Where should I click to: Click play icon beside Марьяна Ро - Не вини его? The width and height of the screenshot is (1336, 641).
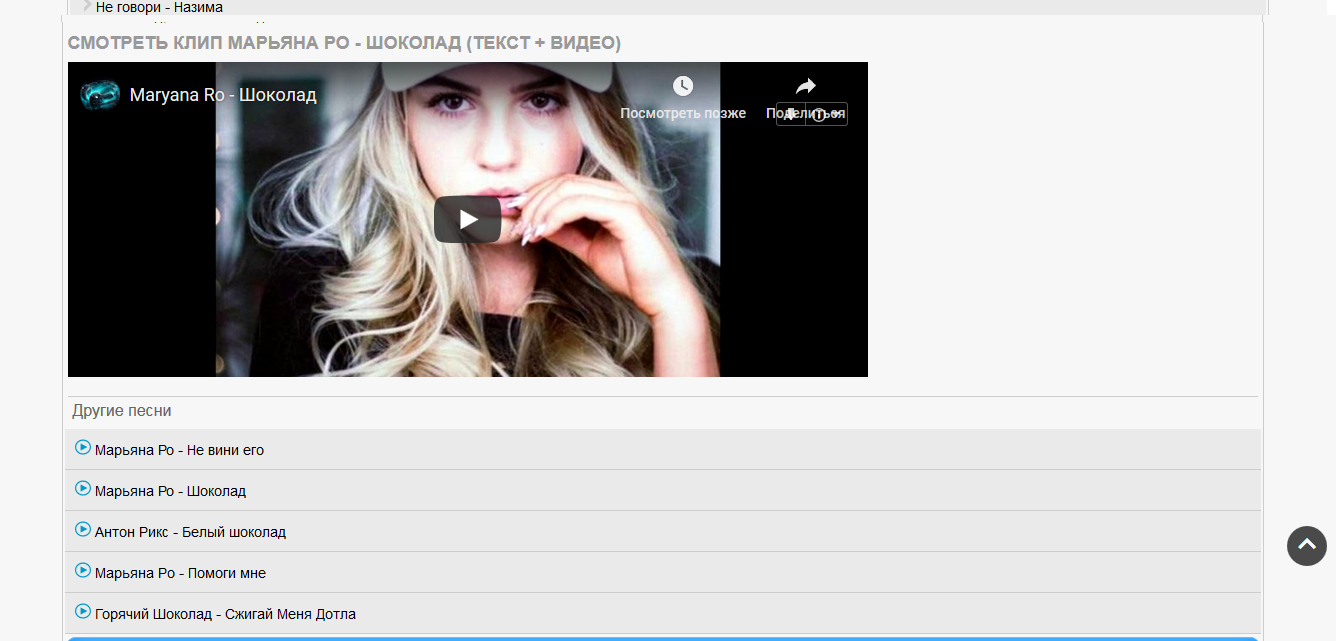(x=83, y=447)
